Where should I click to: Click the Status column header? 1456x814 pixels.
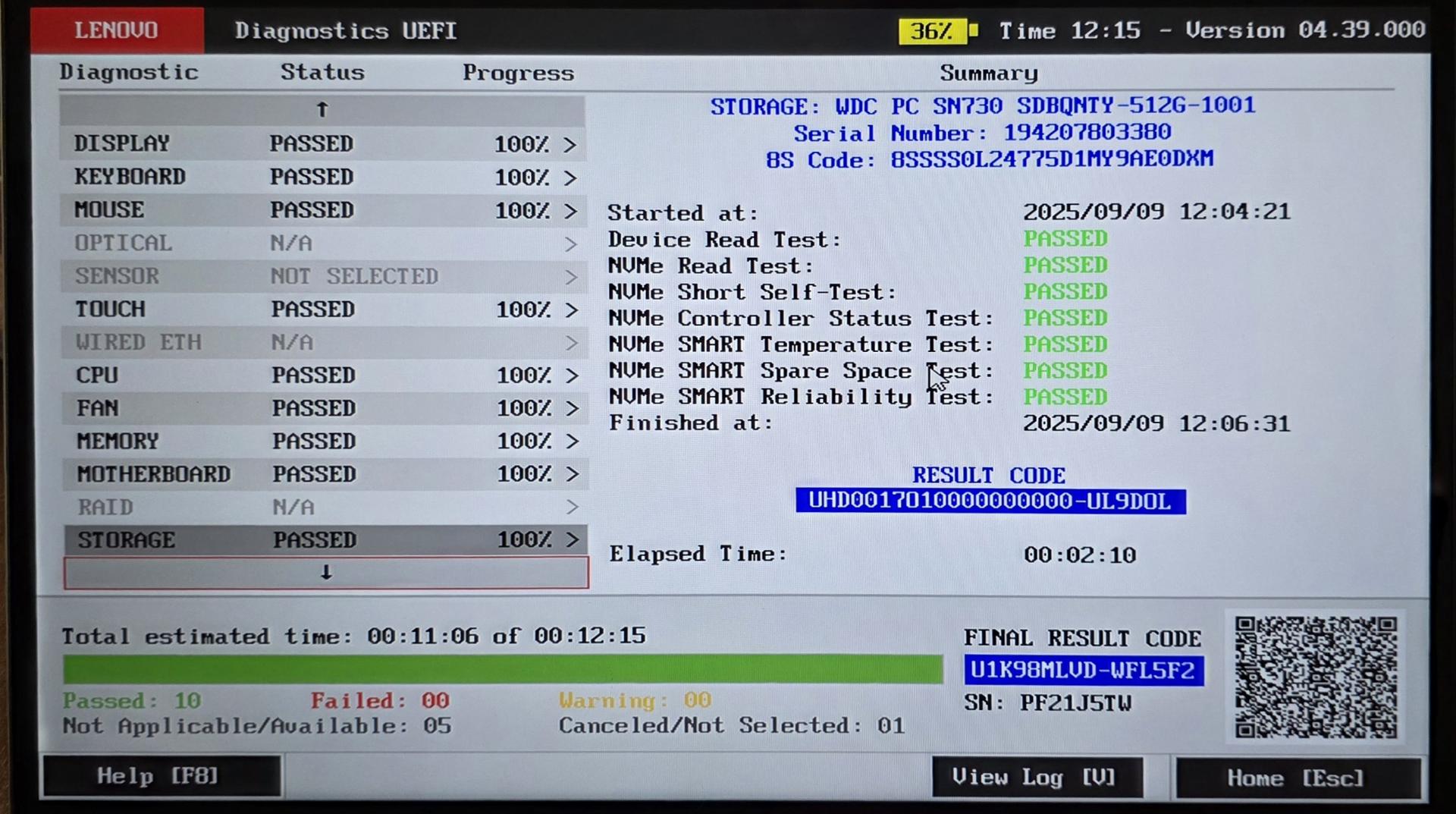tap(322, 72)
